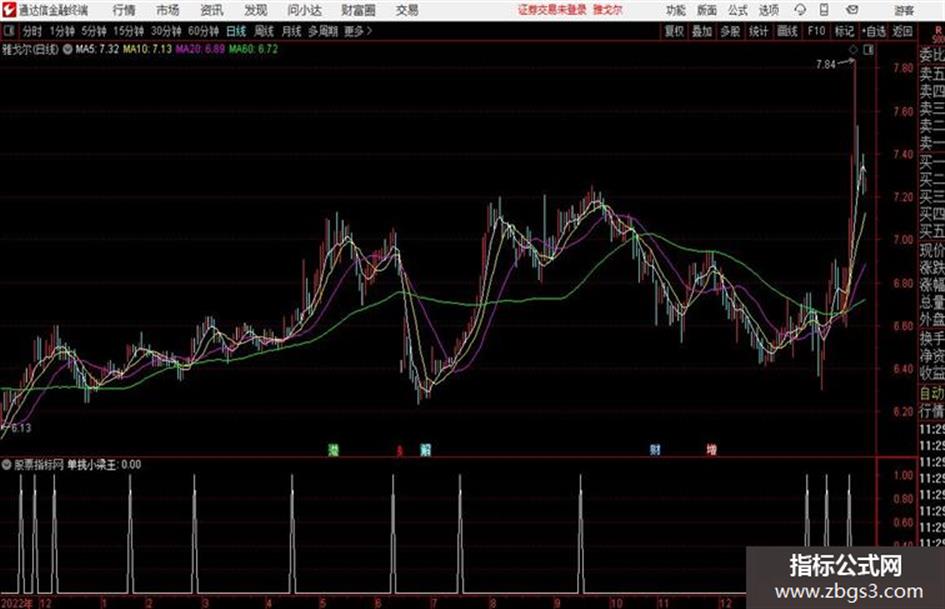This screenshot has height=609, width=945.
Task: Open the customer service headset icon
Action: pyautogui.click(x=800, y=10)
